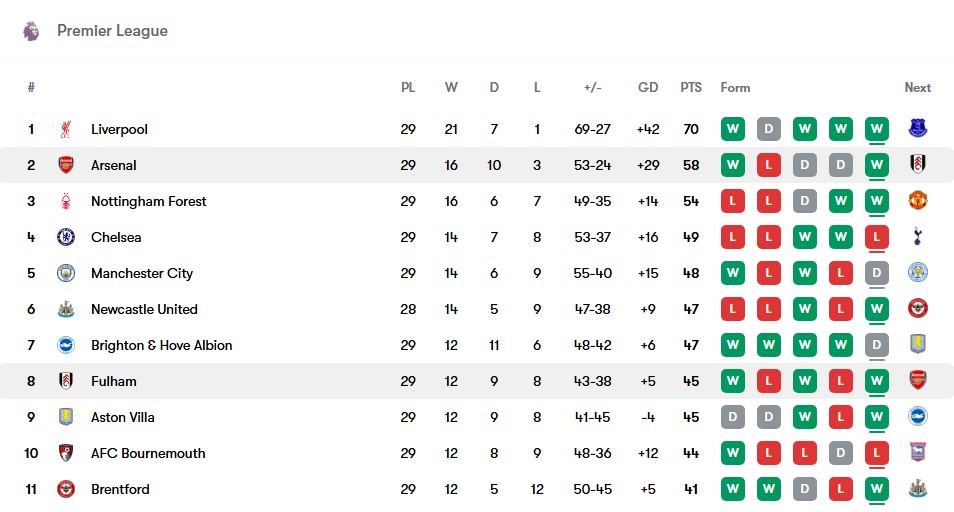The image size is (954, 512).
Task: Sort table by PTS column header
Action: coord(691,88)
